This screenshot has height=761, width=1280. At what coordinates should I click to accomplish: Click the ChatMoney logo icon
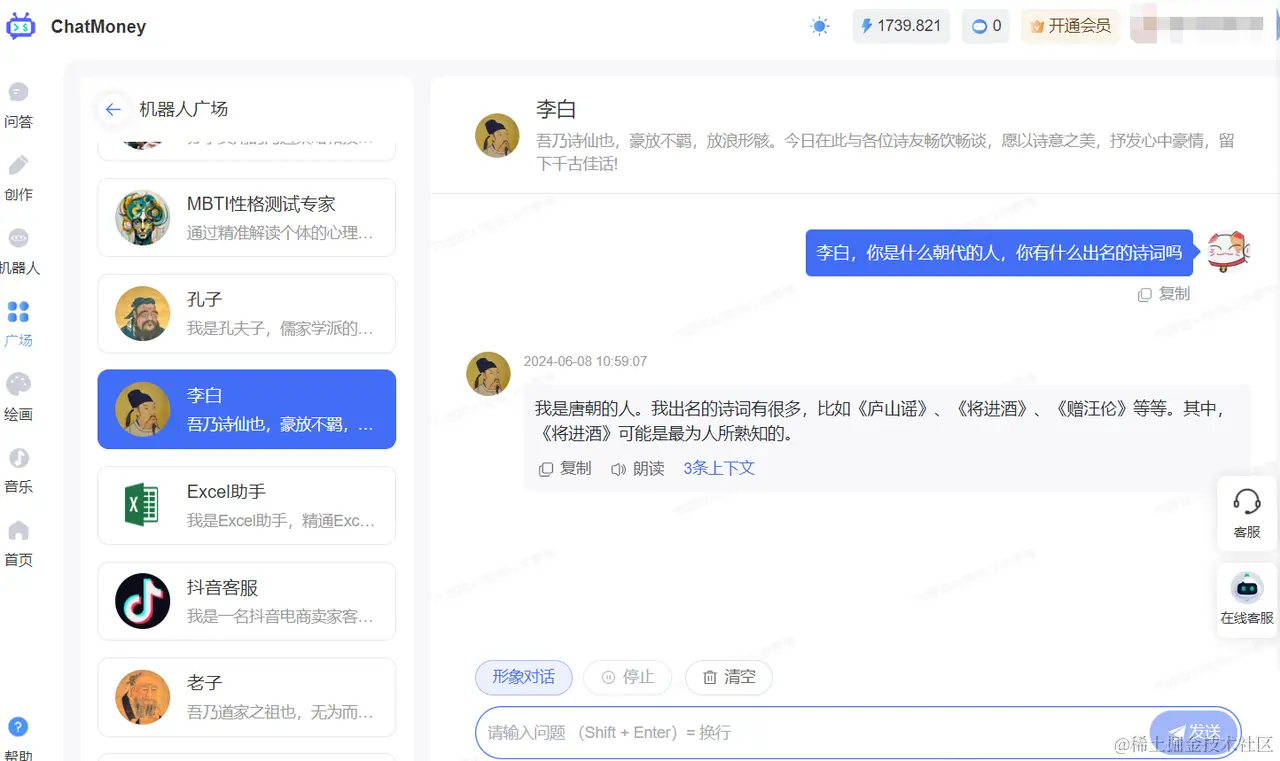click(20, 27)
